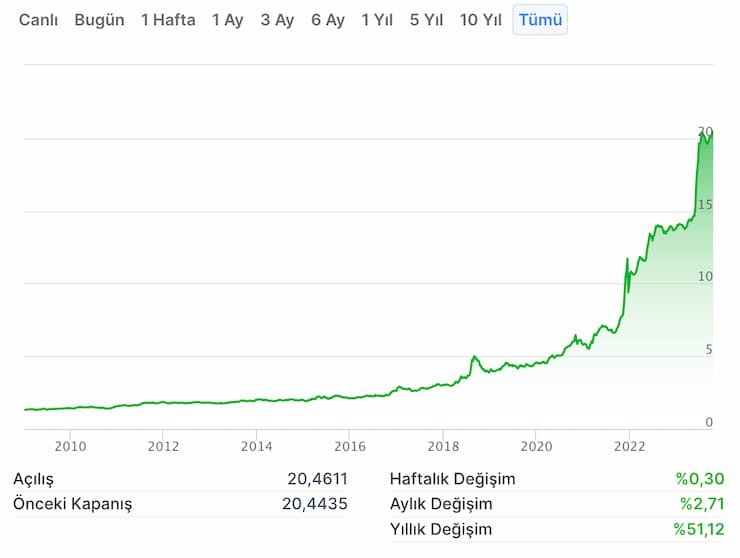Show the 1 Hafta chart range
Screen dimensions: 740x558
[x=168, y=20]
